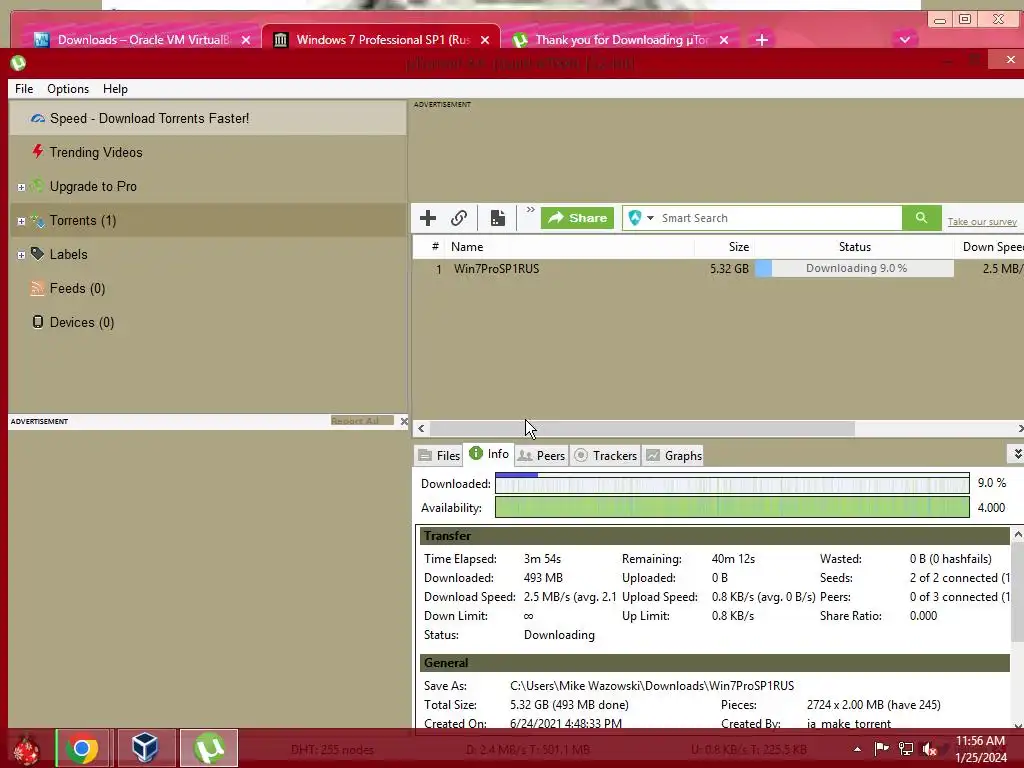Click the Downloaded pieces progress bar
The width and height of the screenshot is (1024, 768).
click(x=732, y=483)
